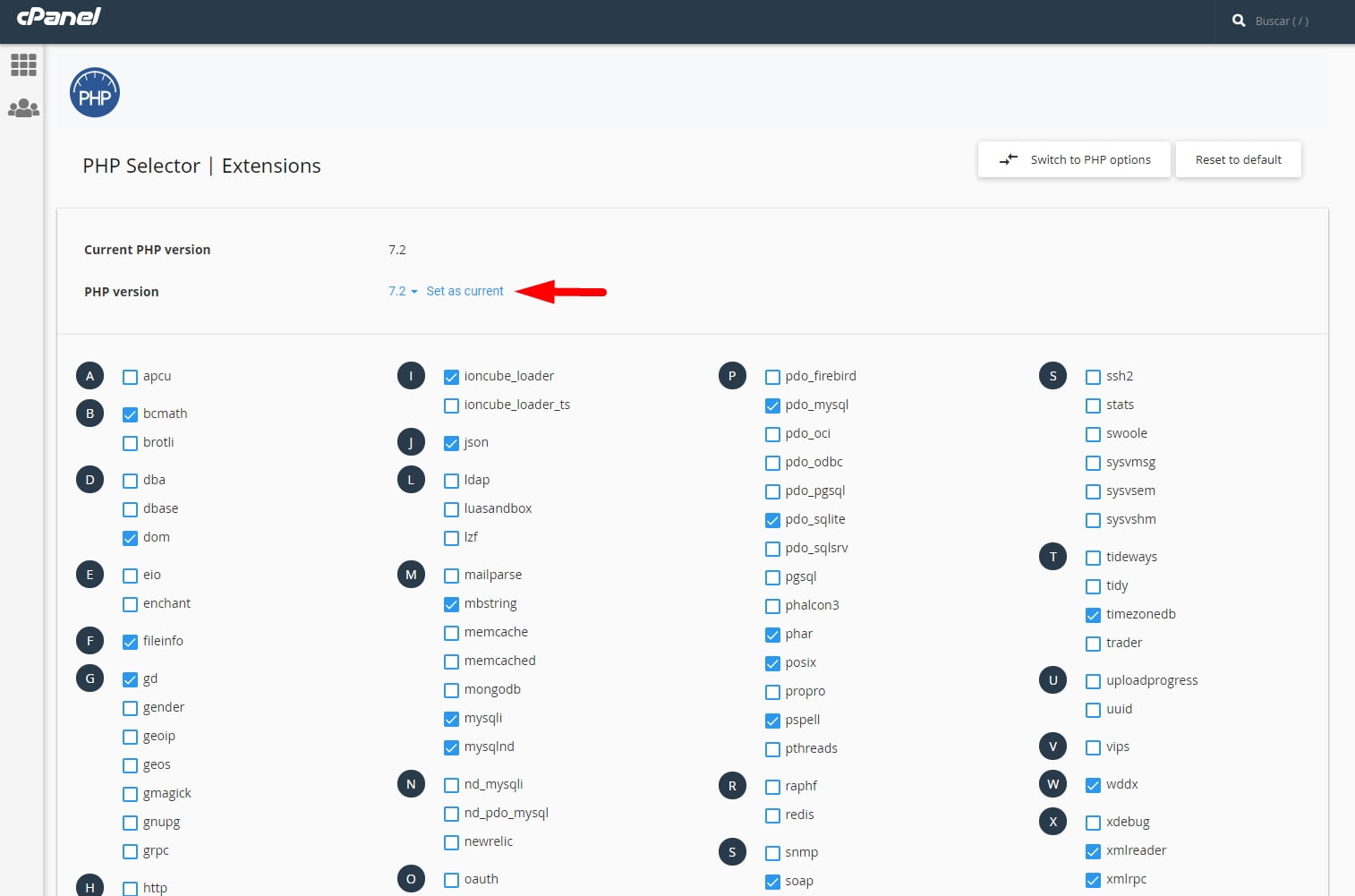Click the letter J group badge
Image resolution: width=1355 pixels, height=896 pixels.
click(411, 442)
